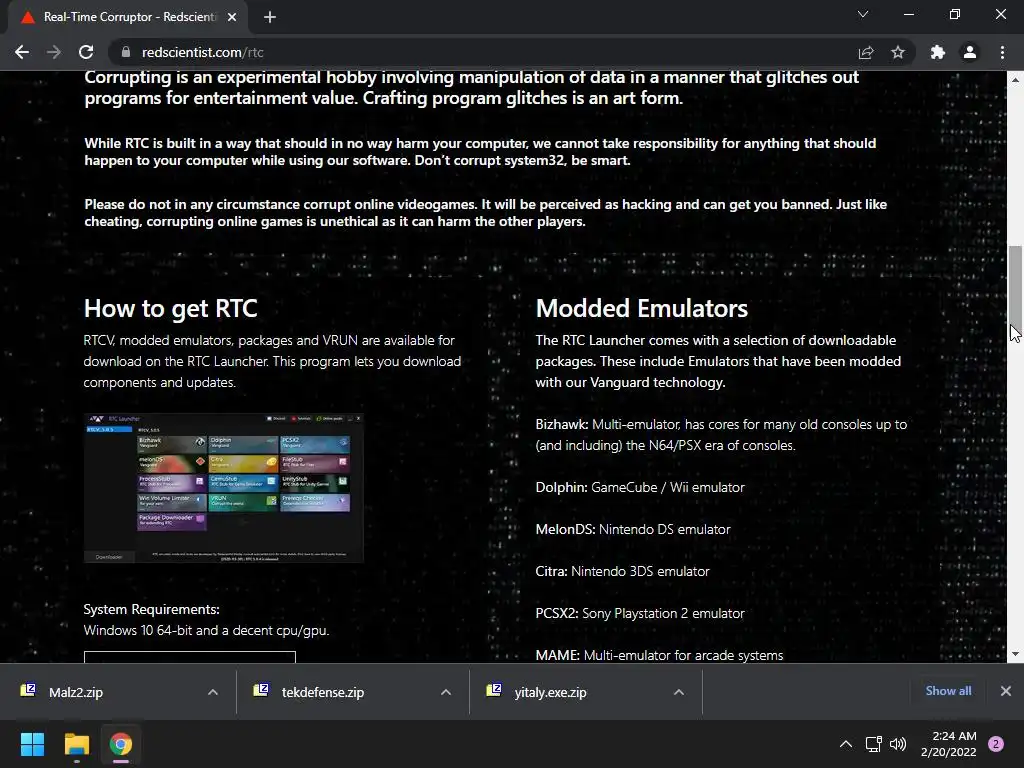Open a new browser tab

pyautogui.click(x=270, y=17)
